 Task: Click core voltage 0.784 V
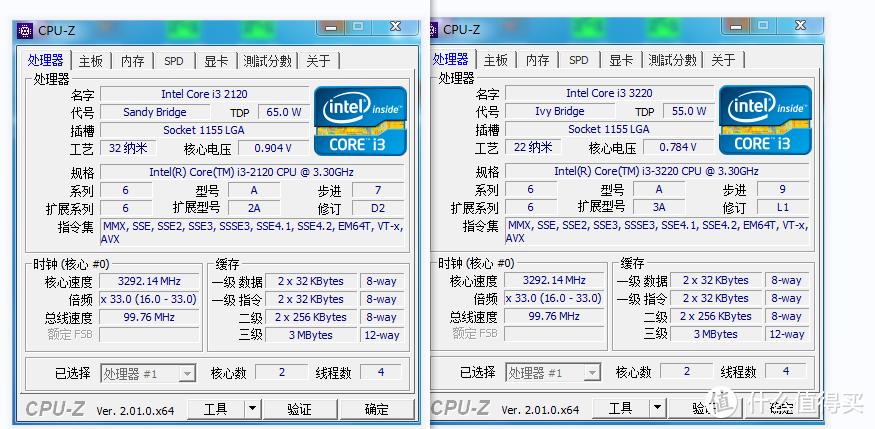pyautogui.click(x=678, y=147)
